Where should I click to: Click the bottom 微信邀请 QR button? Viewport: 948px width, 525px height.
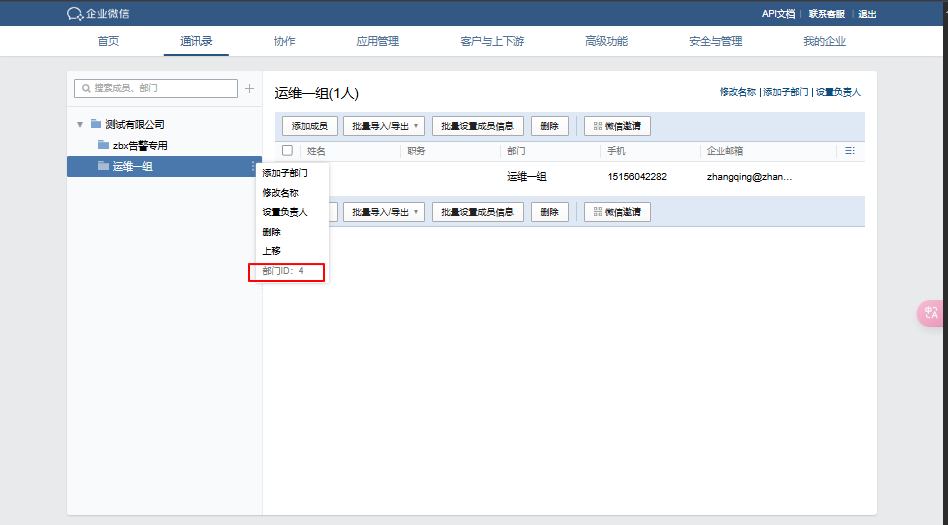[x=617, y=212]
